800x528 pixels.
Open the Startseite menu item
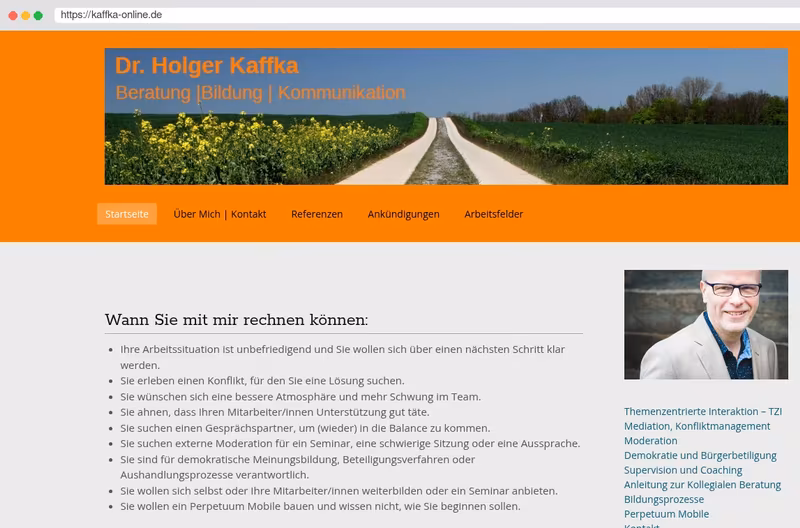127,214
